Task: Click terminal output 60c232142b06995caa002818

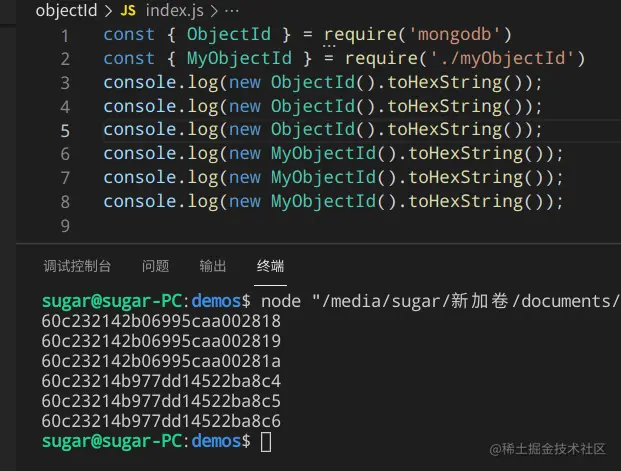Action: (x=161, y=321)
